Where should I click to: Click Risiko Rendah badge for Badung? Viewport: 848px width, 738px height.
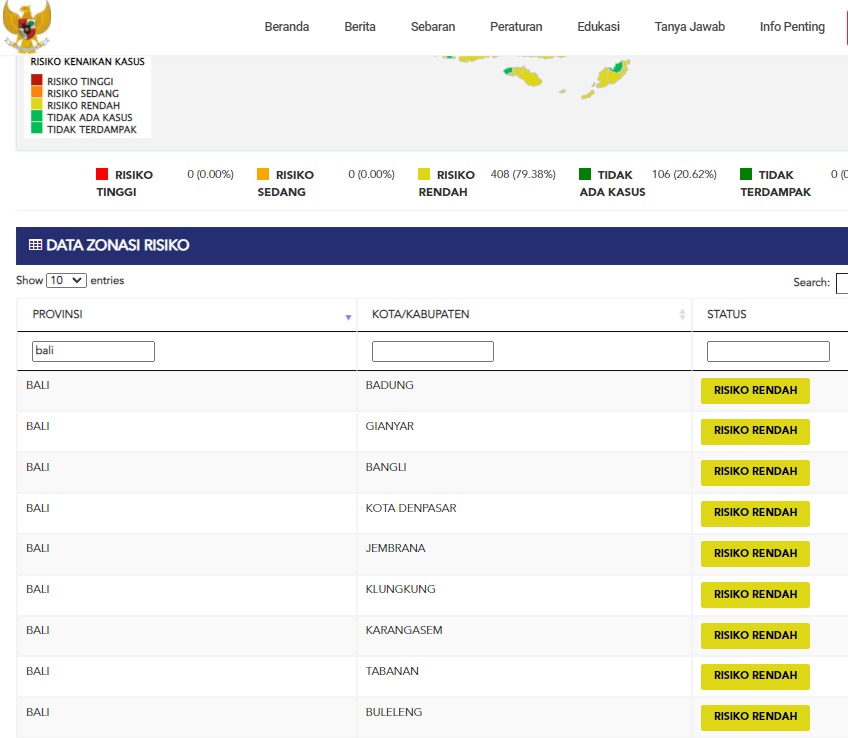[755, 390]
